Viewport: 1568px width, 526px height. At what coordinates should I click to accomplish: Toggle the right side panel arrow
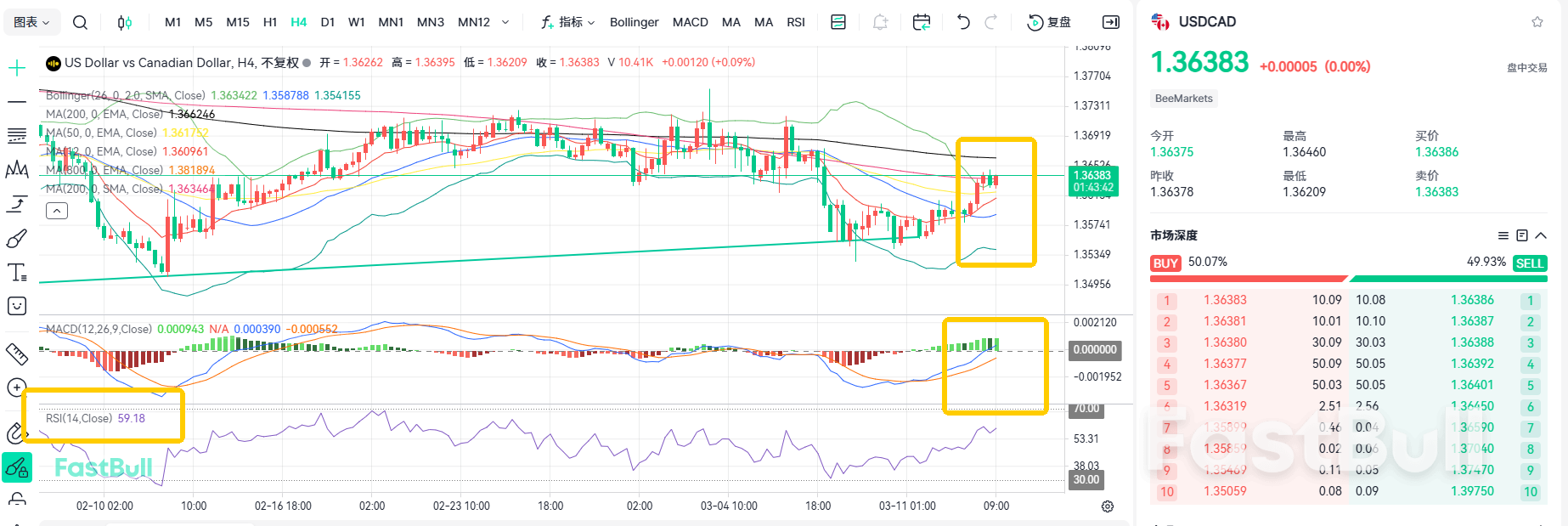tap(1110, 22)
